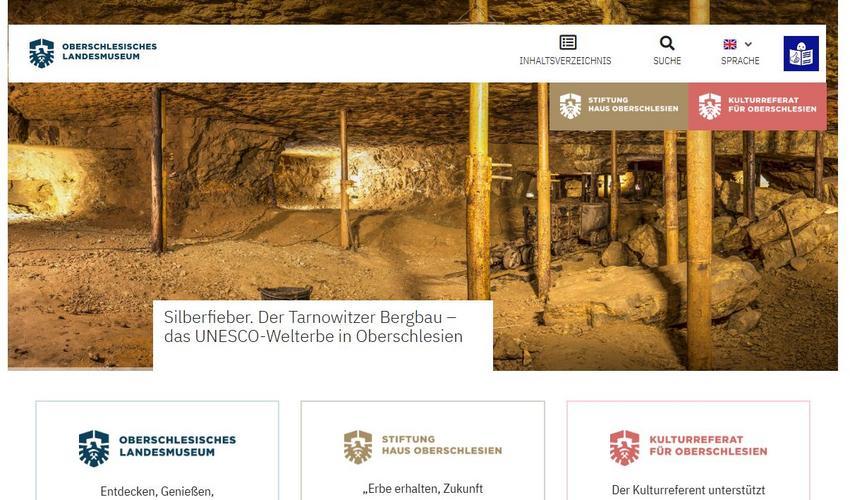
Task: Click the red eagle emblem in the Kulturreferat card
Action: [624, 448]
